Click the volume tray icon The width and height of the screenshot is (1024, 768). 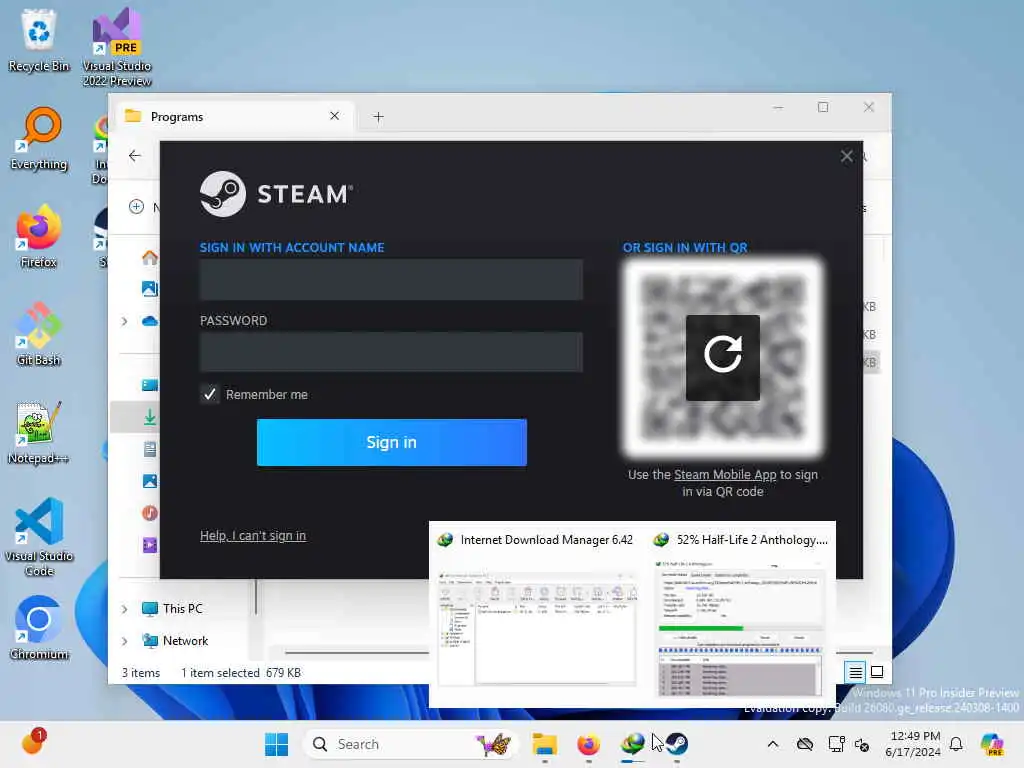pos(862,745)
